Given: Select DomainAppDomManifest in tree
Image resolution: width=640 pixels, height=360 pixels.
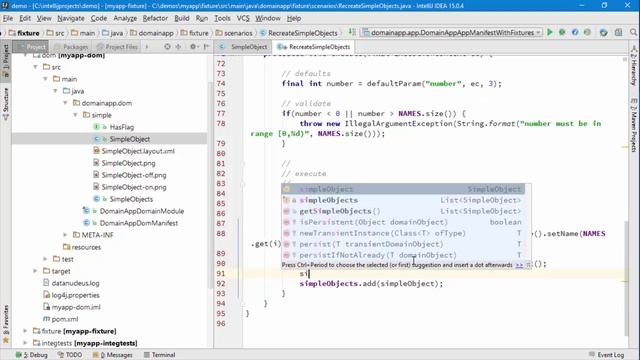Looking at the screenshot, I should [138, 223].
